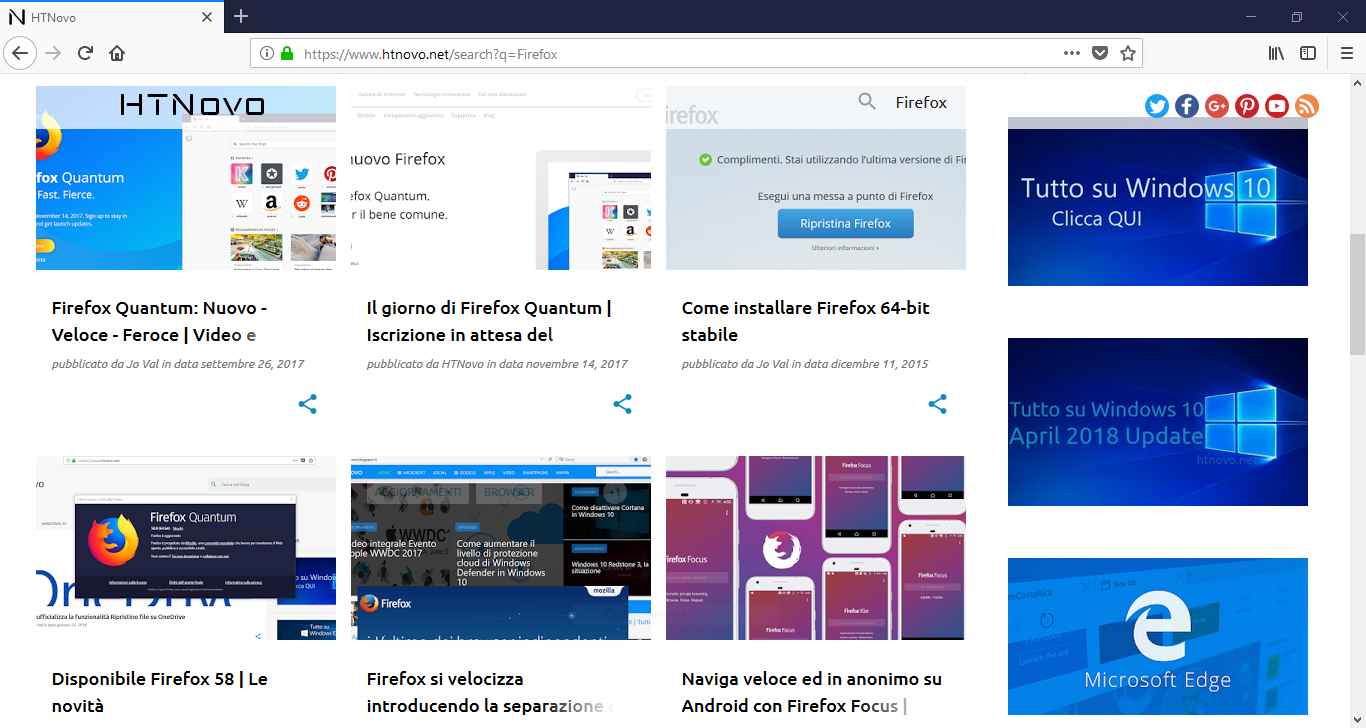This screenshot has width=1366, height=728.
Task: Share Come installare Firefox 64-bit post
Action: pos(938,404)
